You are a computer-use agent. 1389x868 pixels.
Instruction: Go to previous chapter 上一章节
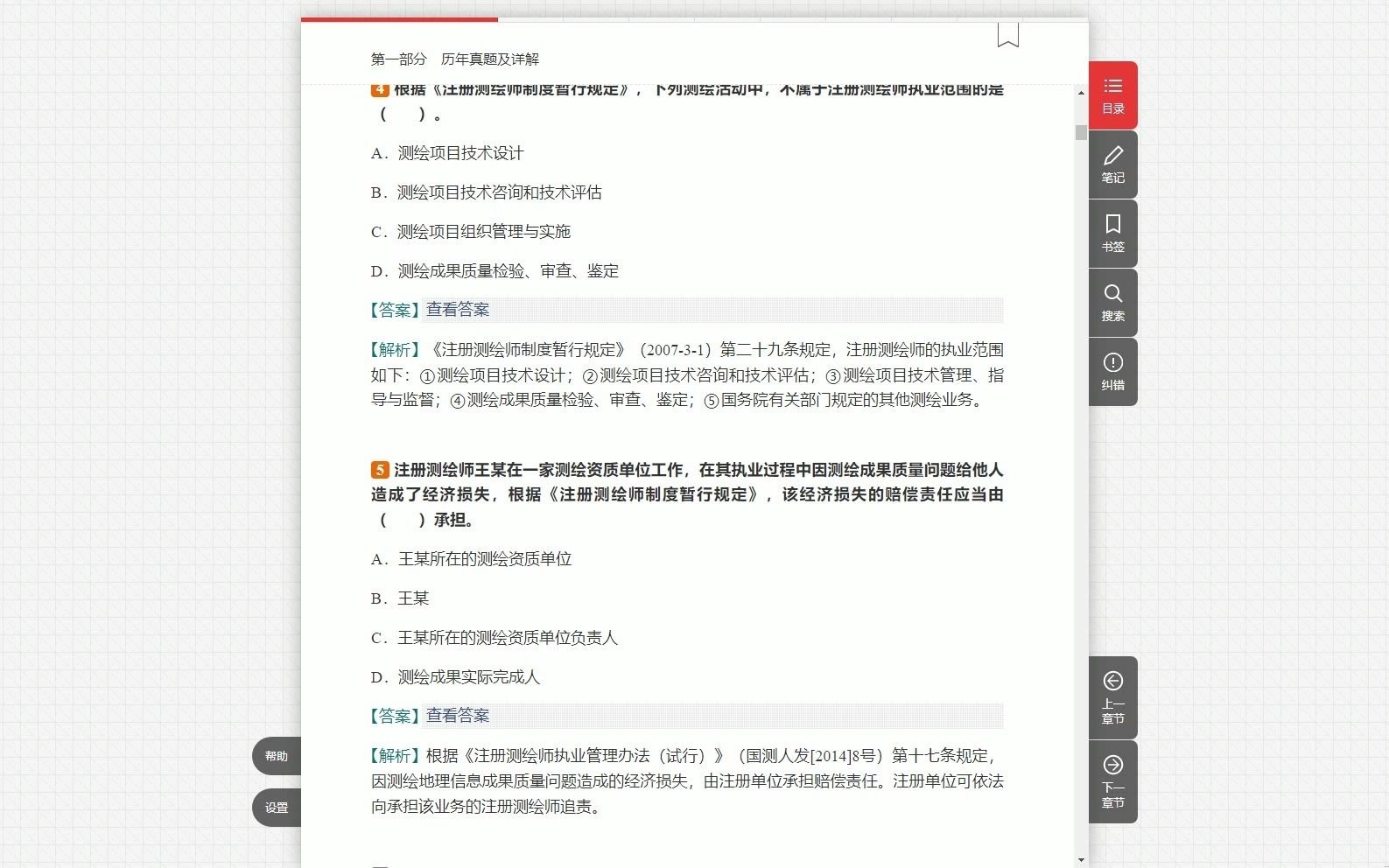pyautogui.click(x=1112, y=697)
